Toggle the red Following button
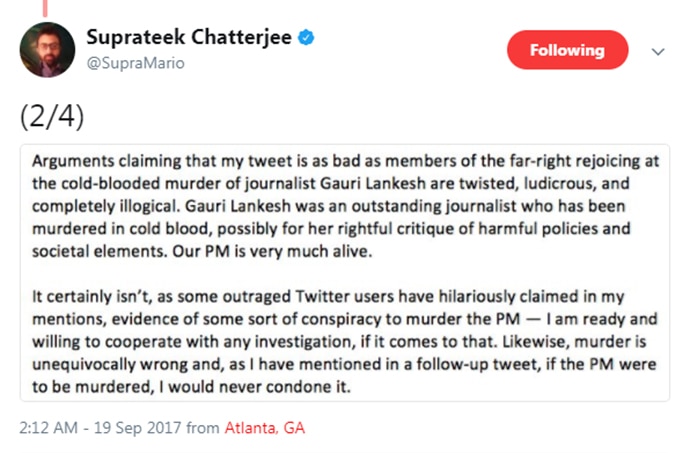 click(567, 50)
